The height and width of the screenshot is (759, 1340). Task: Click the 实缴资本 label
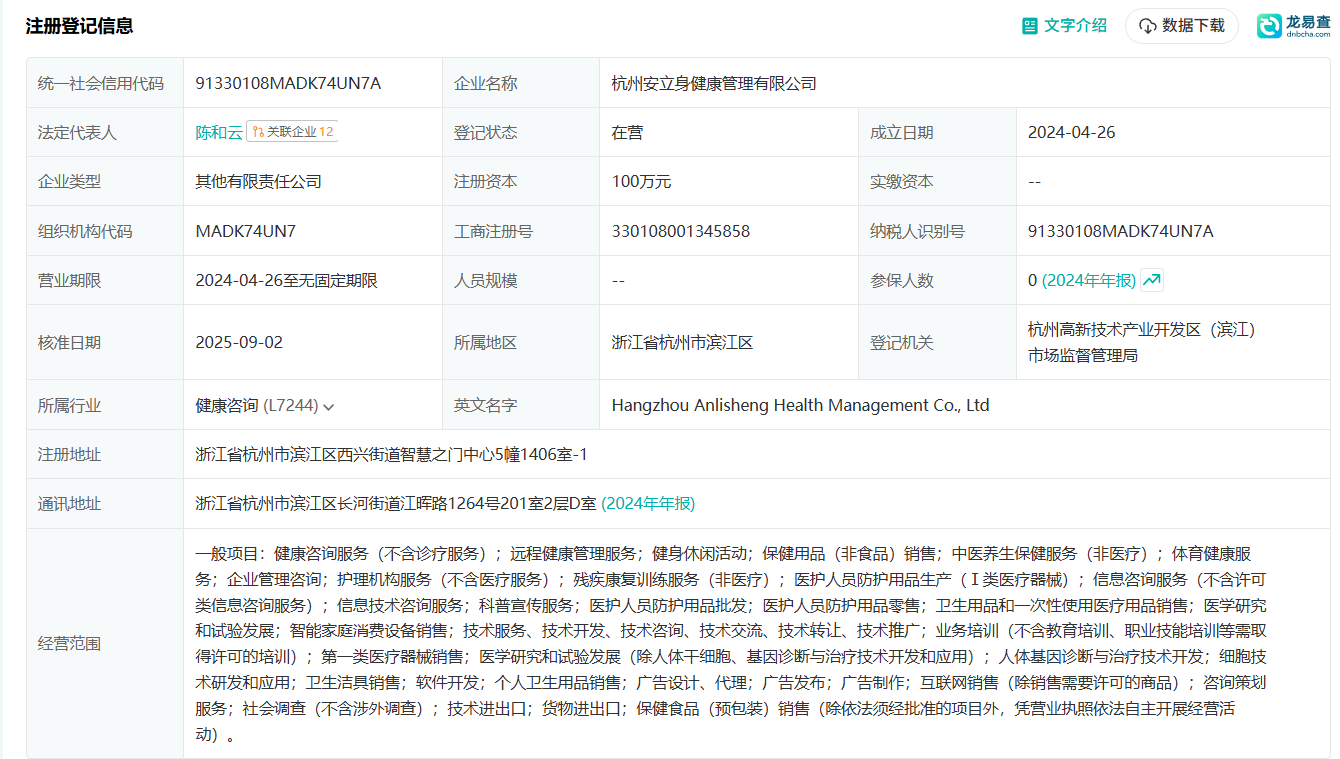pyautogui.click(x=902, y=182)
